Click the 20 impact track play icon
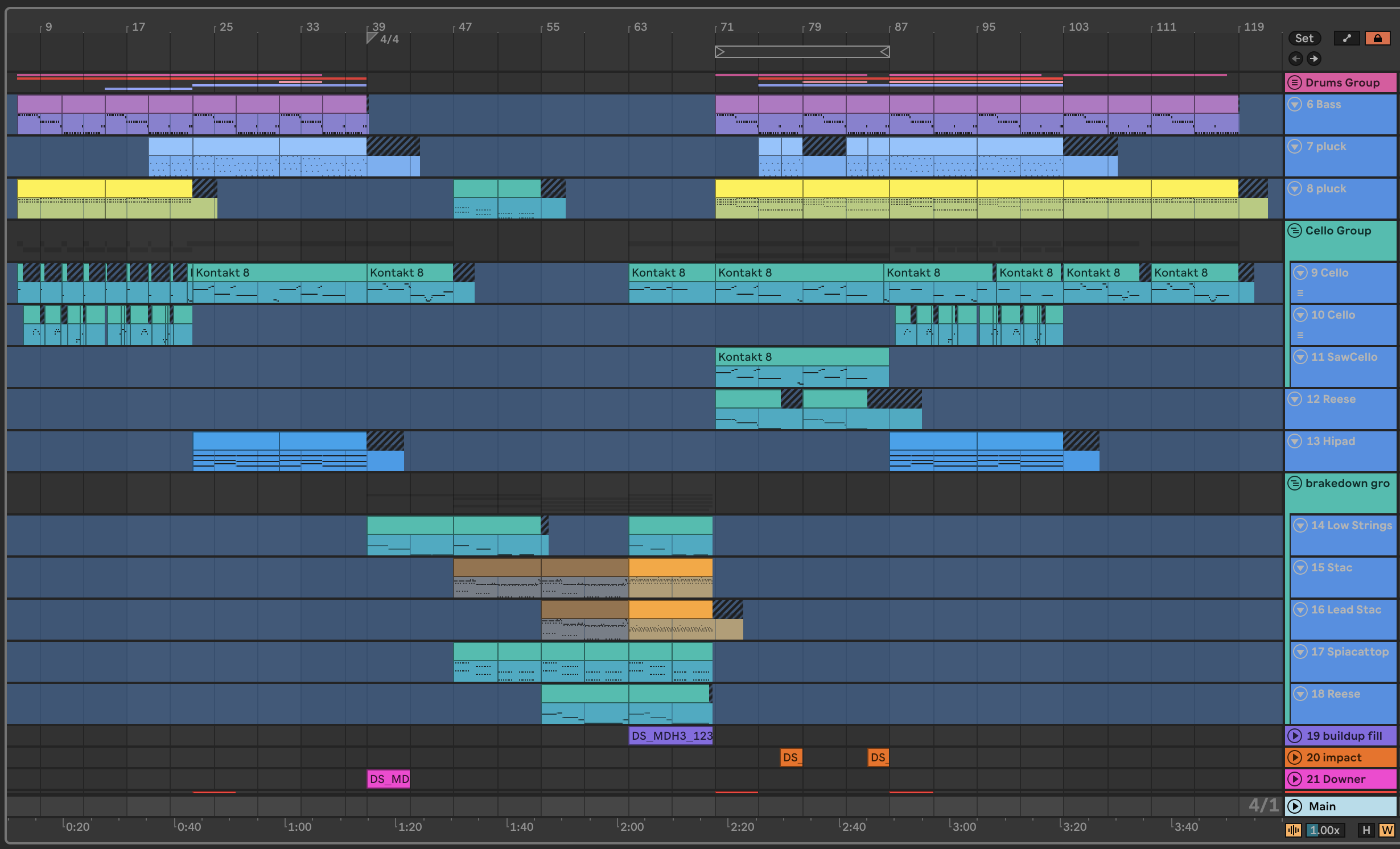The image size is (1400, 849). click(x=1295, y=757)
